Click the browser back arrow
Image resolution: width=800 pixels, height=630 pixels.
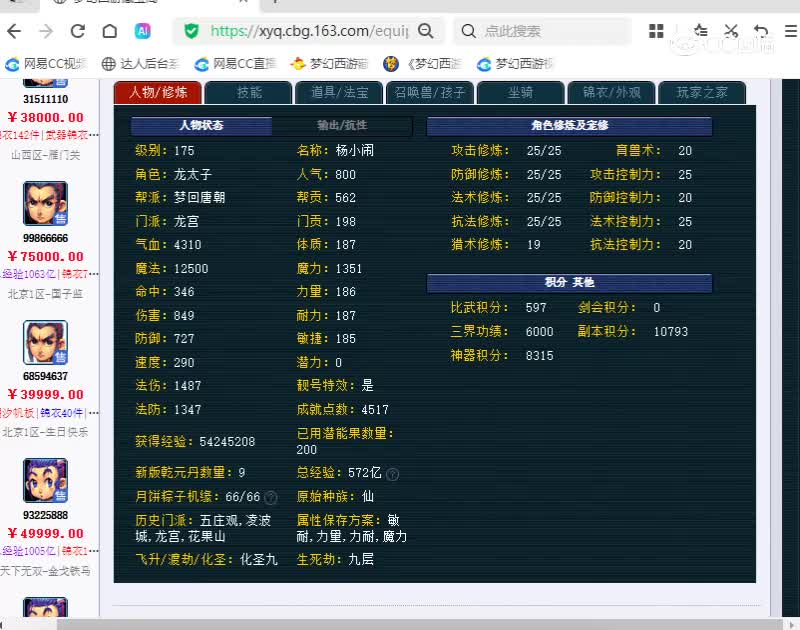coord(14,31)
